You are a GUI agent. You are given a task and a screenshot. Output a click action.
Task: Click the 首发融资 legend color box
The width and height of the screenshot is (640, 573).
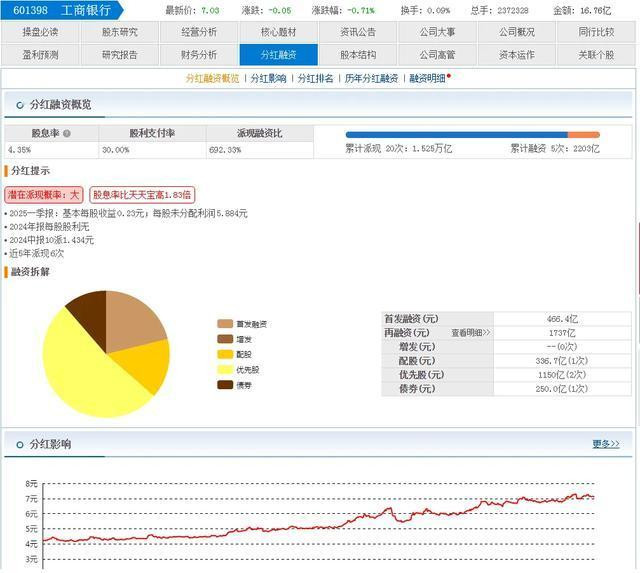pyautogui.click(x=225, y=324)
